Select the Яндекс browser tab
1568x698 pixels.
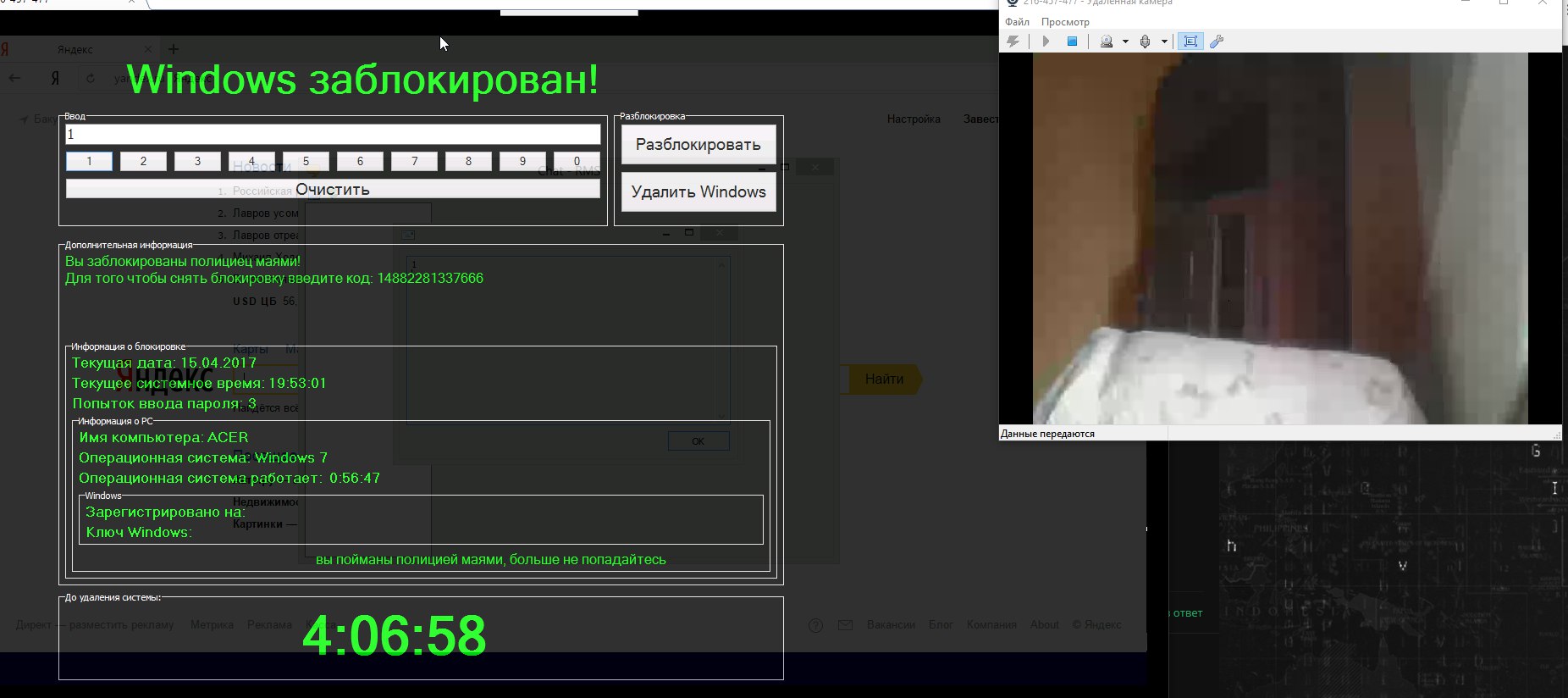[x=75, y=49]
